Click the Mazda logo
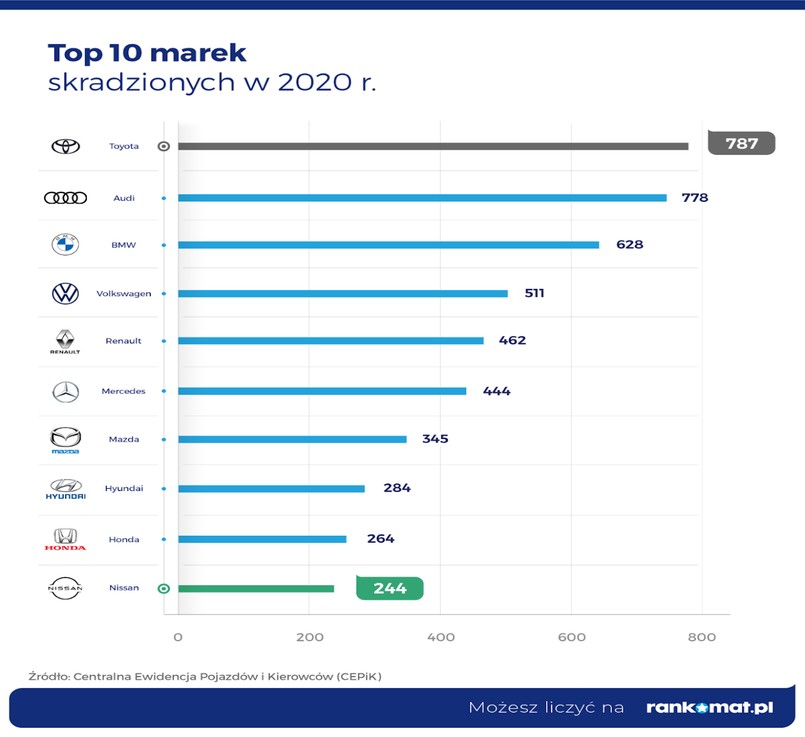Screen dimensions: 805x737 tap(64, 439)
